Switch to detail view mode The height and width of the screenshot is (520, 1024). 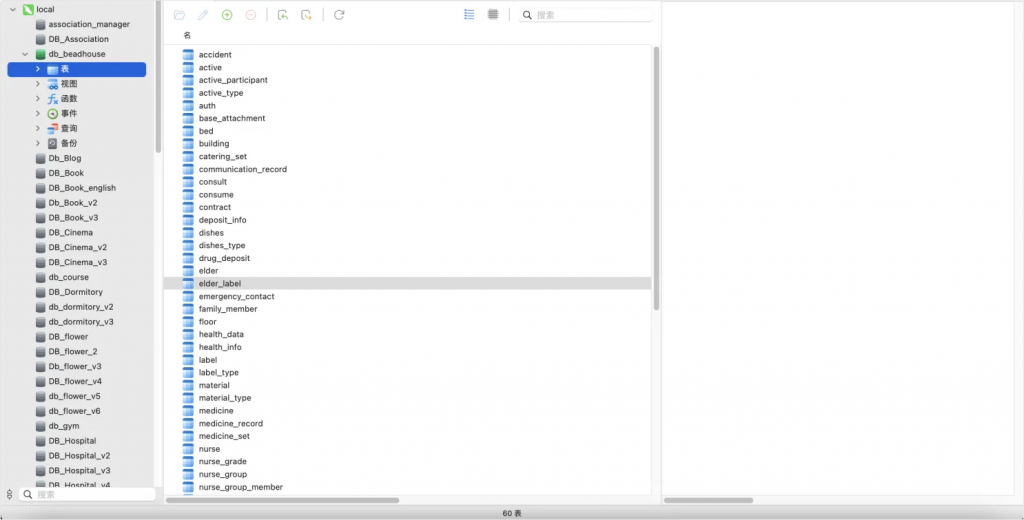(493, 15)
